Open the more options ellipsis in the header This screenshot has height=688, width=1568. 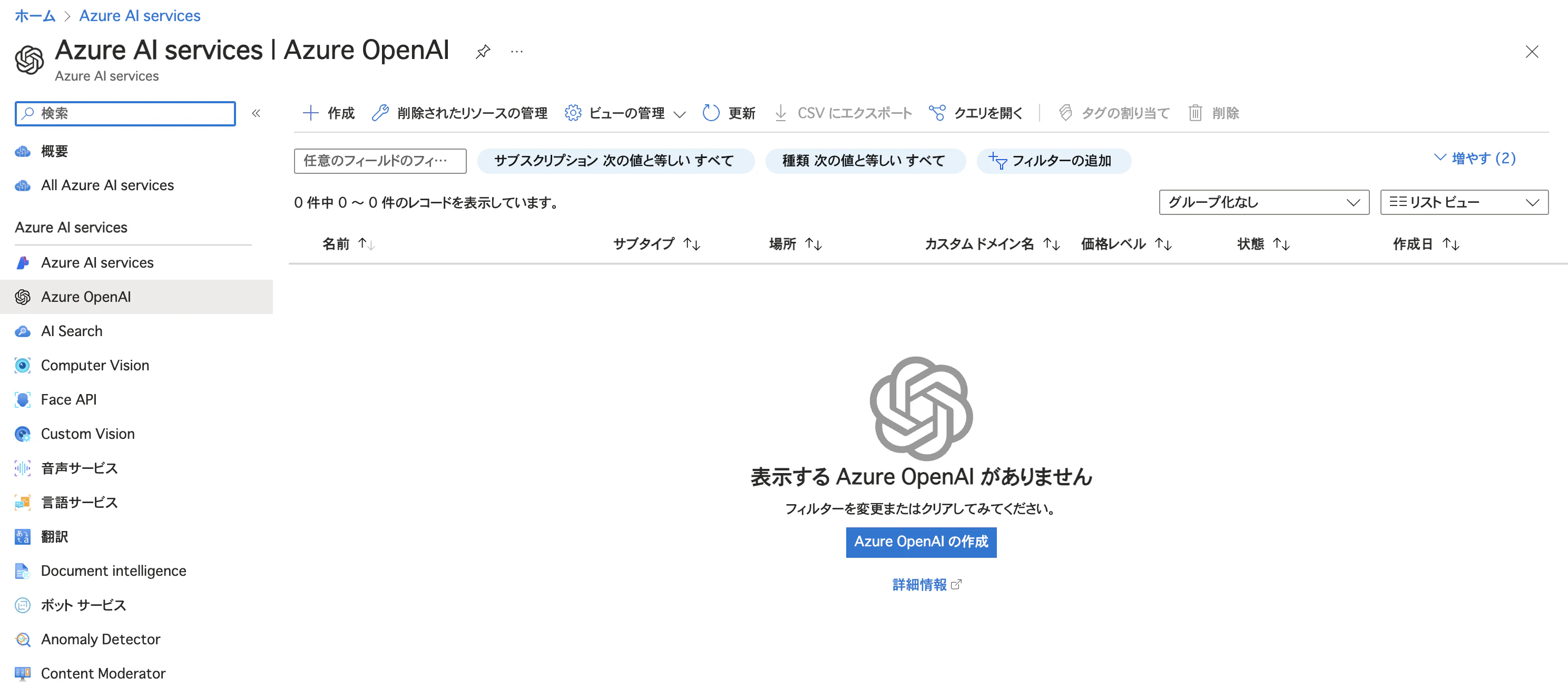[517, 52]
